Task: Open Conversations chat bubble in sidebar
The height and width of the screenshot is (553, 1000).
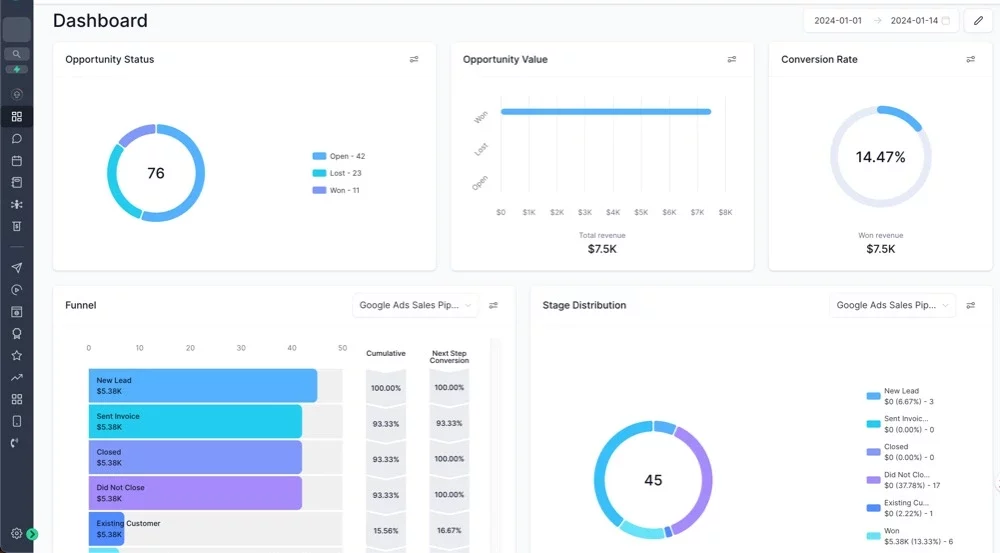Action: (x=17, y=138)
